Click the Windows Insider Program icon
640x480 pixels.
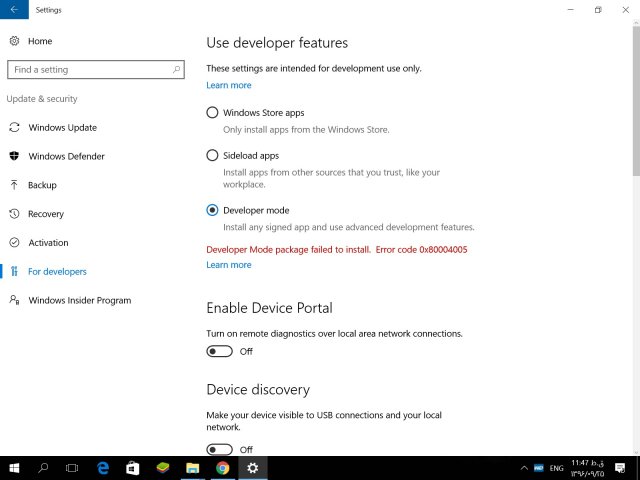click(x=14, y=300)
